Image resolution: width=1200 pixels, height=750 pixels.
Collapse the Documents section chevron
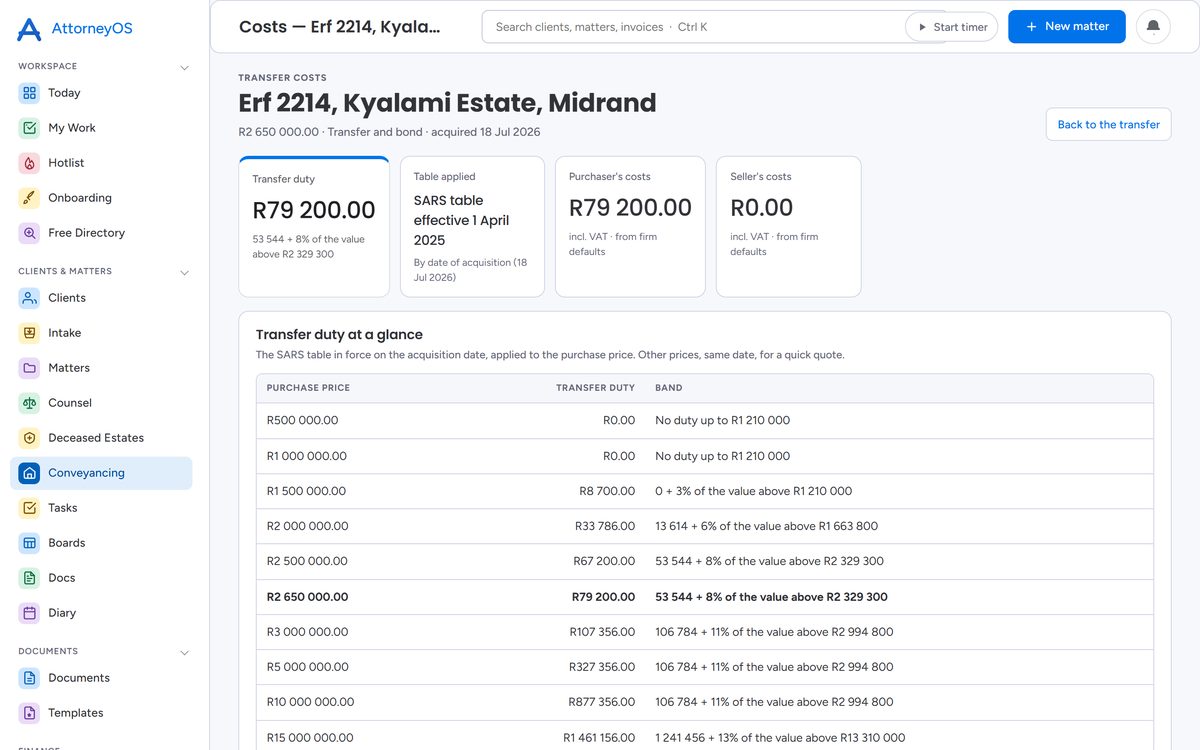pos(184,652)
